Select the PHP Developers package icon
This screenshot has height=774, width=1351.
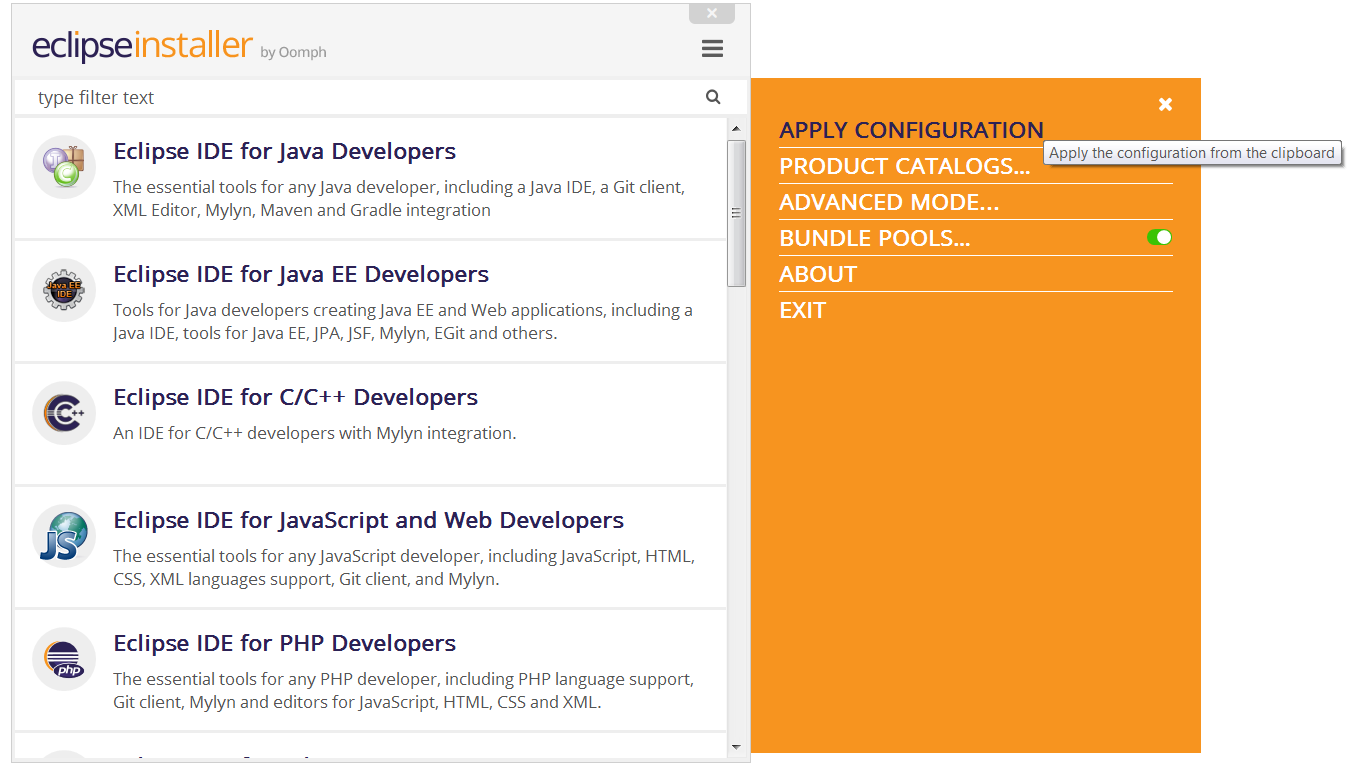(x=63, y=658)
